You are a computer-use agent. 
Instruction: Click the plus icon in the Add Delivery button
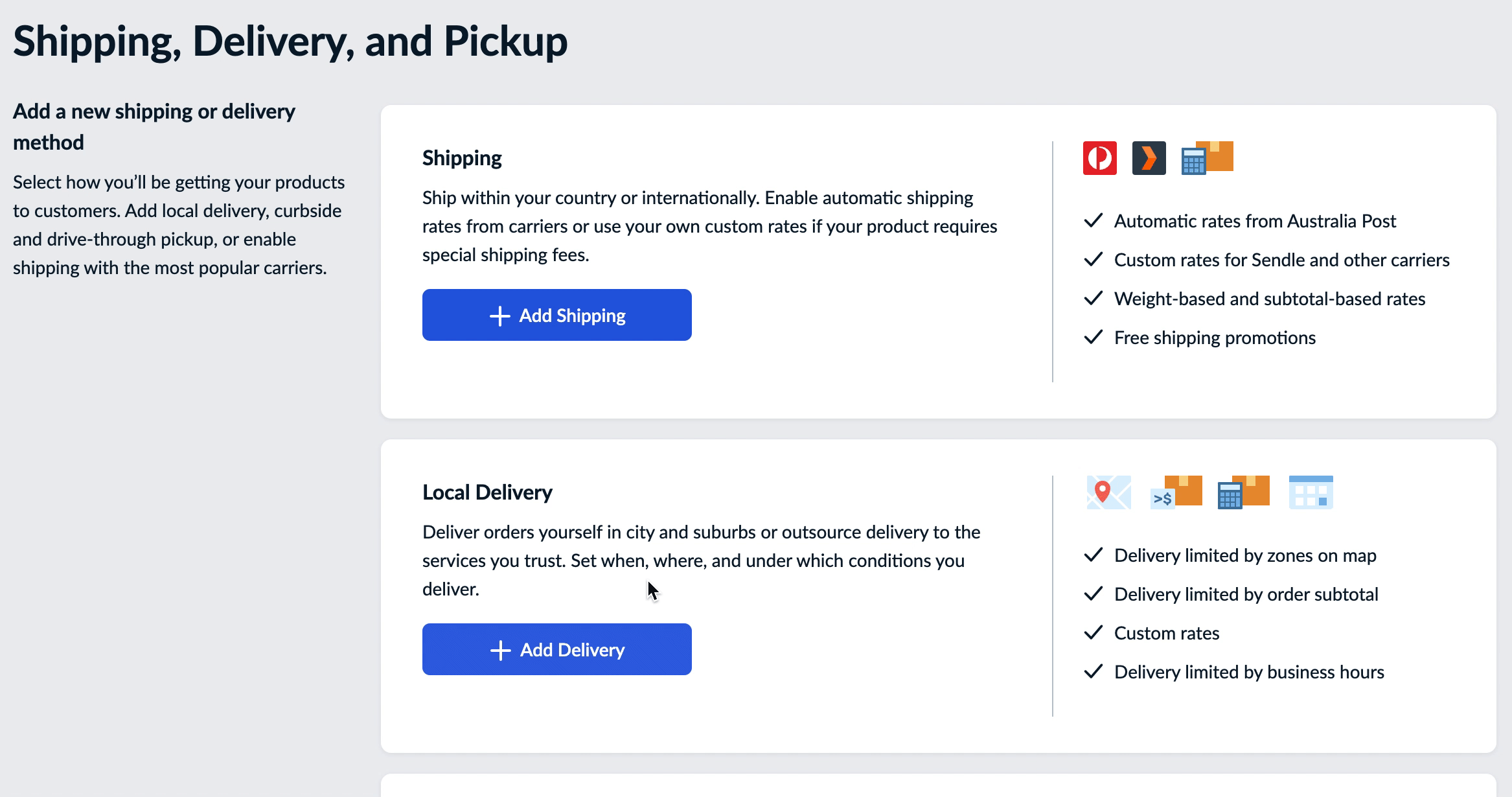tap(501, 651)
